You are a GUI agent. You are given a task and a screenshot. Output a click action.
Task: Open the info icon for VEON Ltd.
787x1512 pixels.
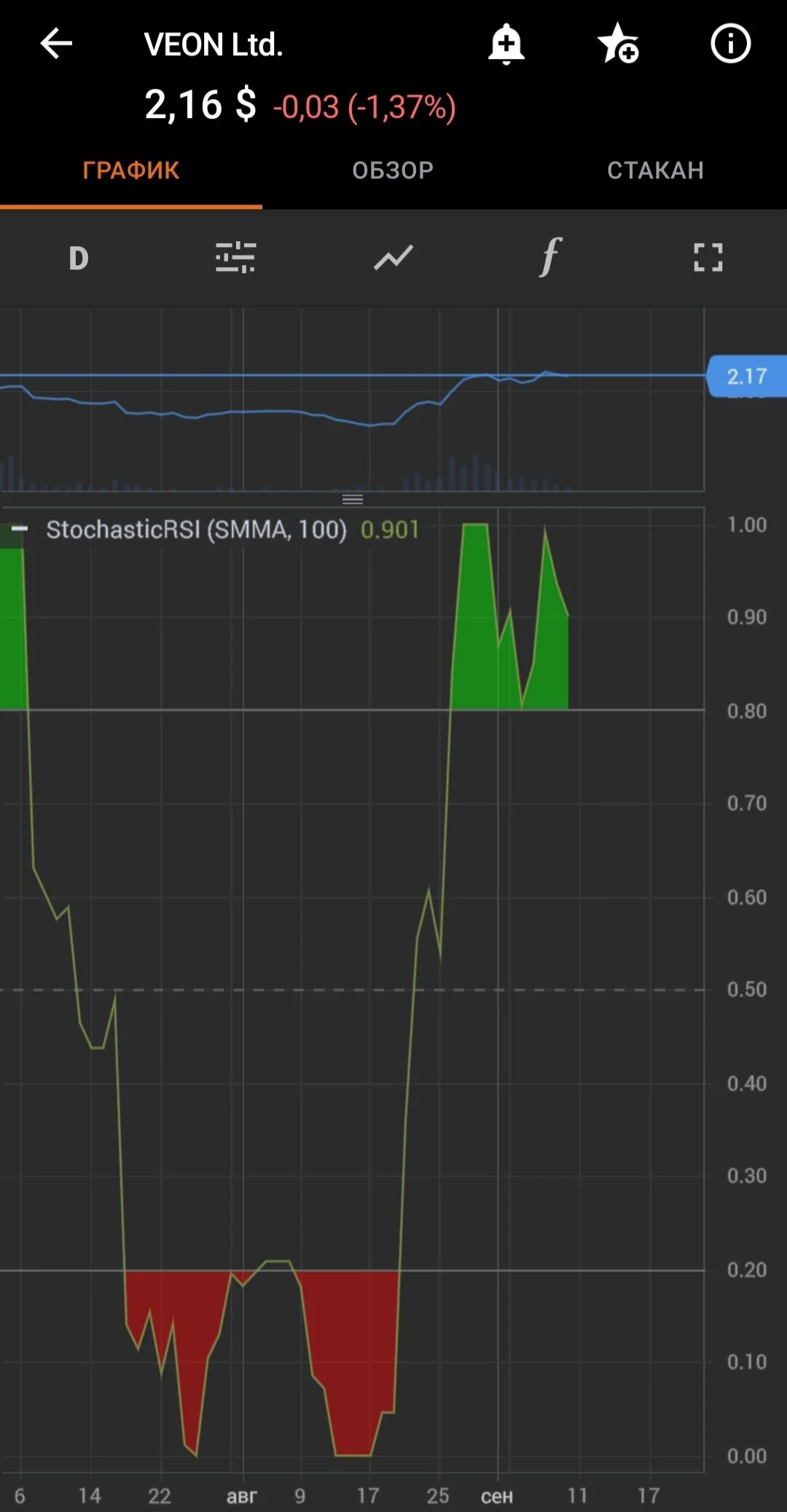click(730, 44)
